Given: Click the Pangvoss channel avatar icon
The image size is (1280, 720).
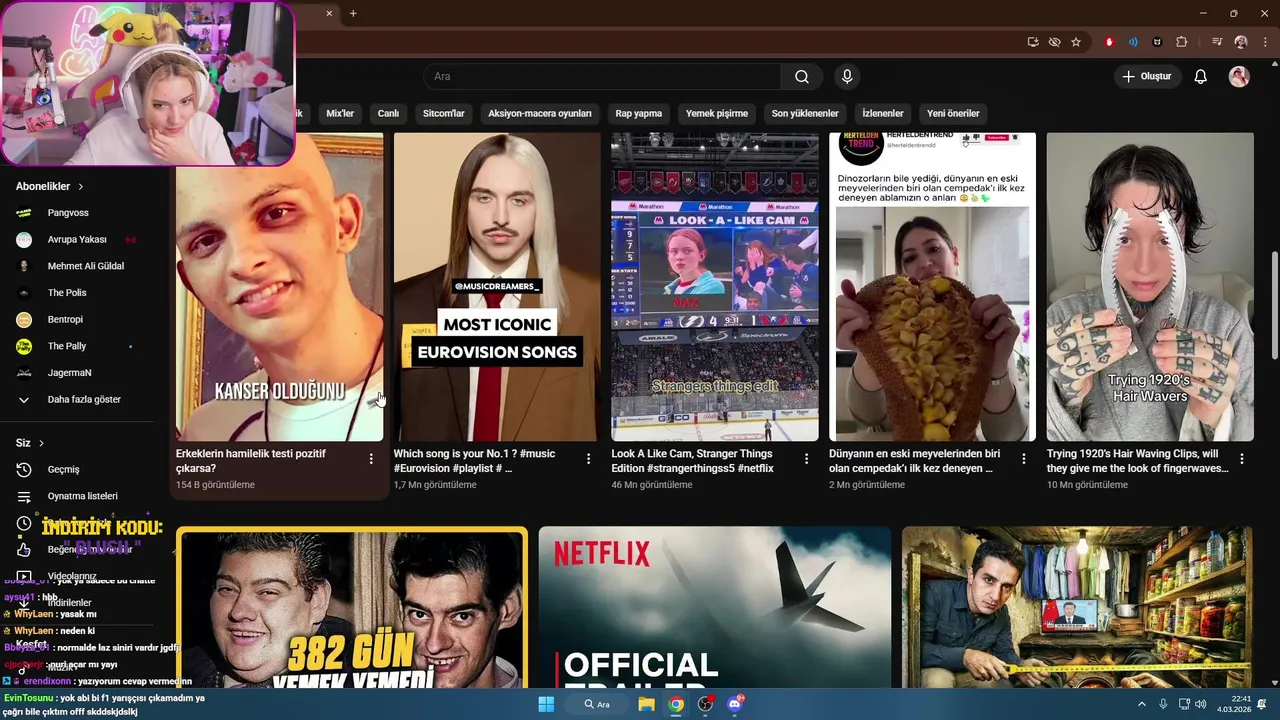Looking at the screenshot, I should pos(24,213).
